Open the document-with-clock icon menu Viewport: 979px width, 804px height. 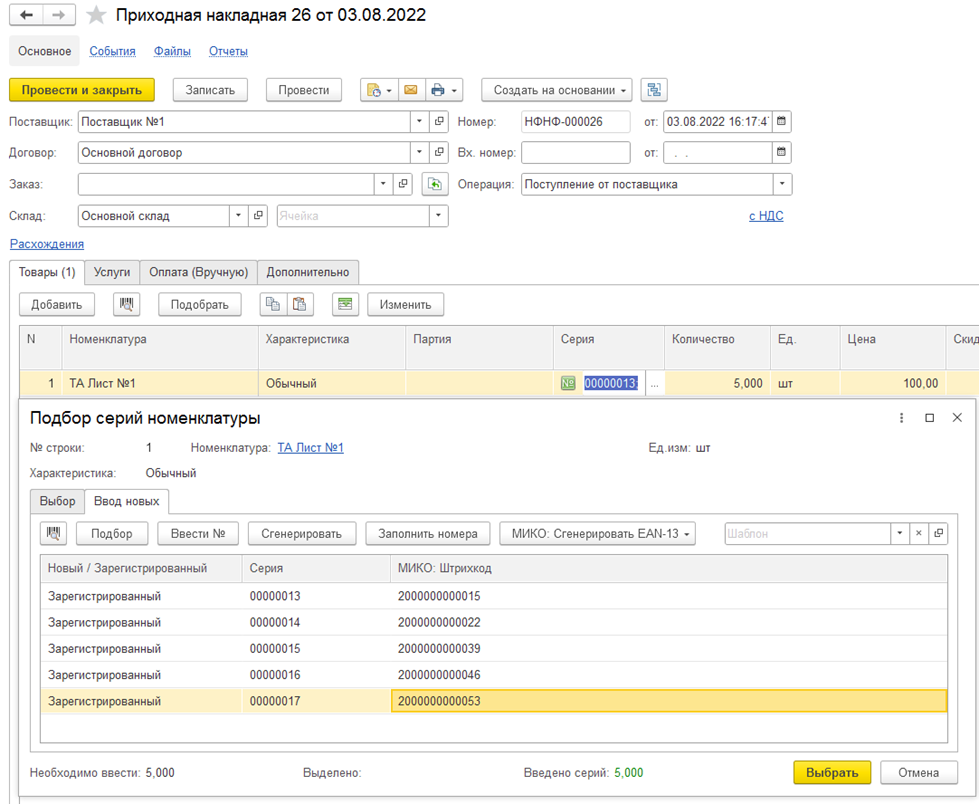(379, 90)
